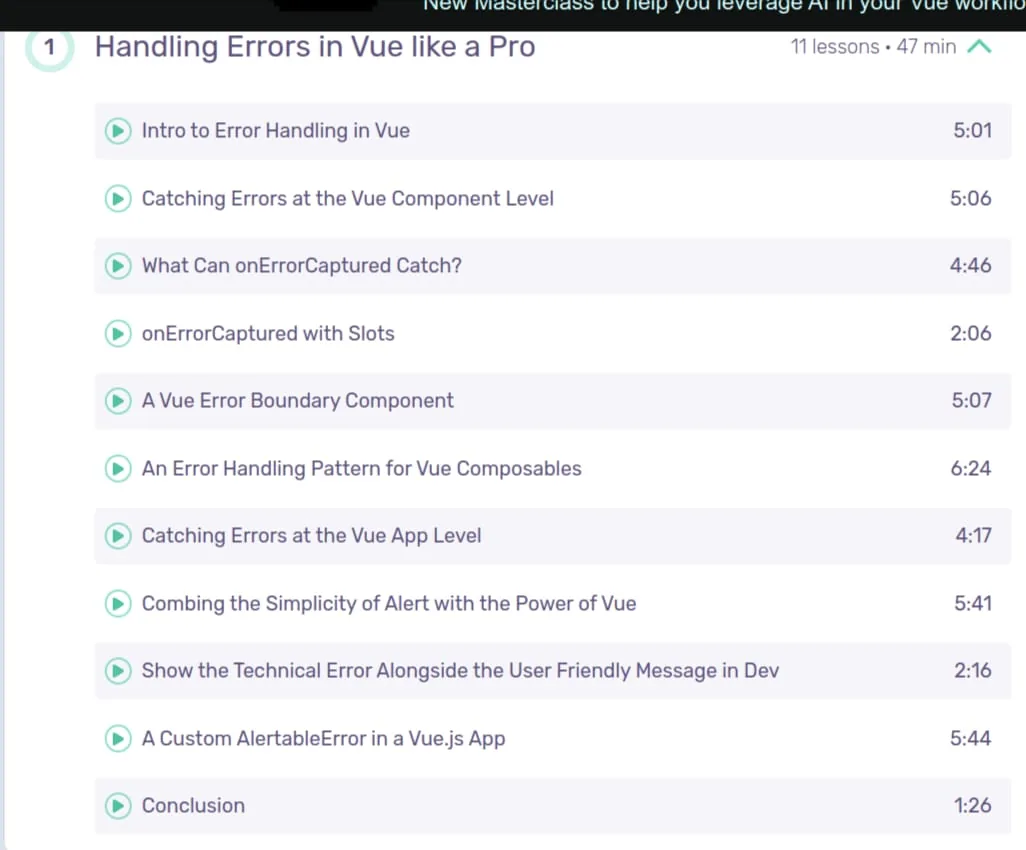Click the 5:07 lesson duration
Screen dimensions: 1026x850
(x=972, y=400)
